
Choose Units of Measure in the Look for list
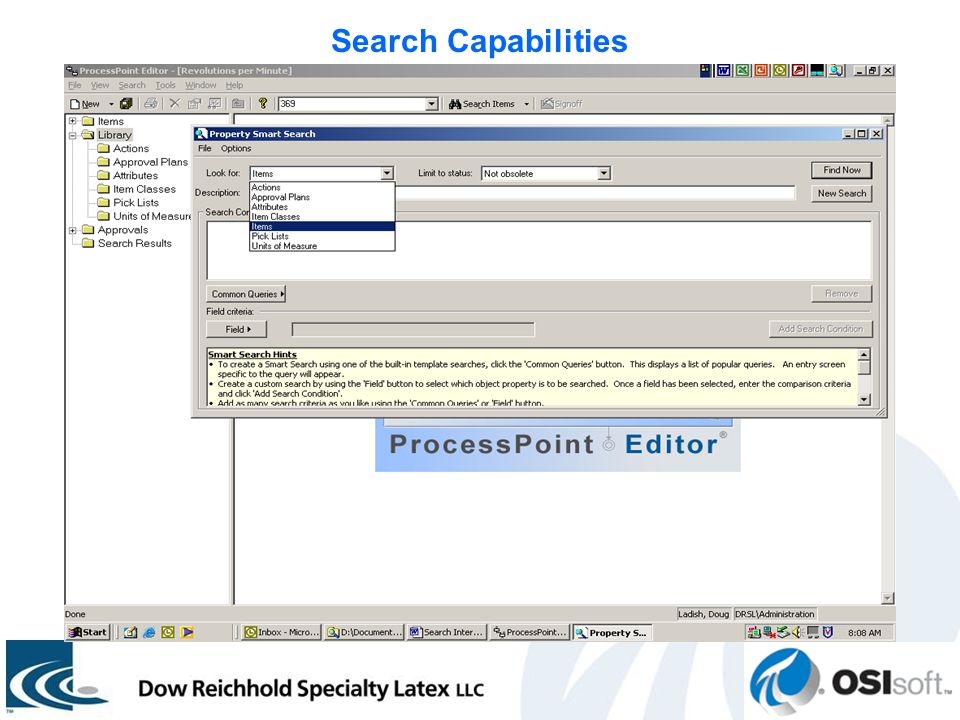pyautogui.click(x=322, y=246)
